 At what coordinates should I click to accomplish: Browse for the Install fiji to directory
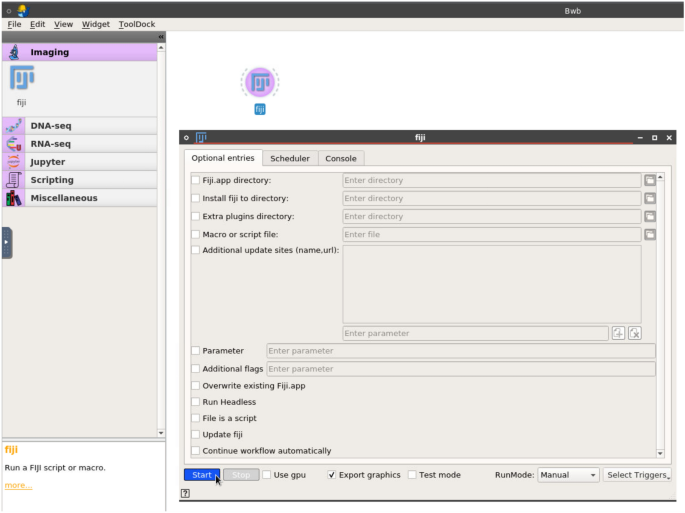[649, 199]
